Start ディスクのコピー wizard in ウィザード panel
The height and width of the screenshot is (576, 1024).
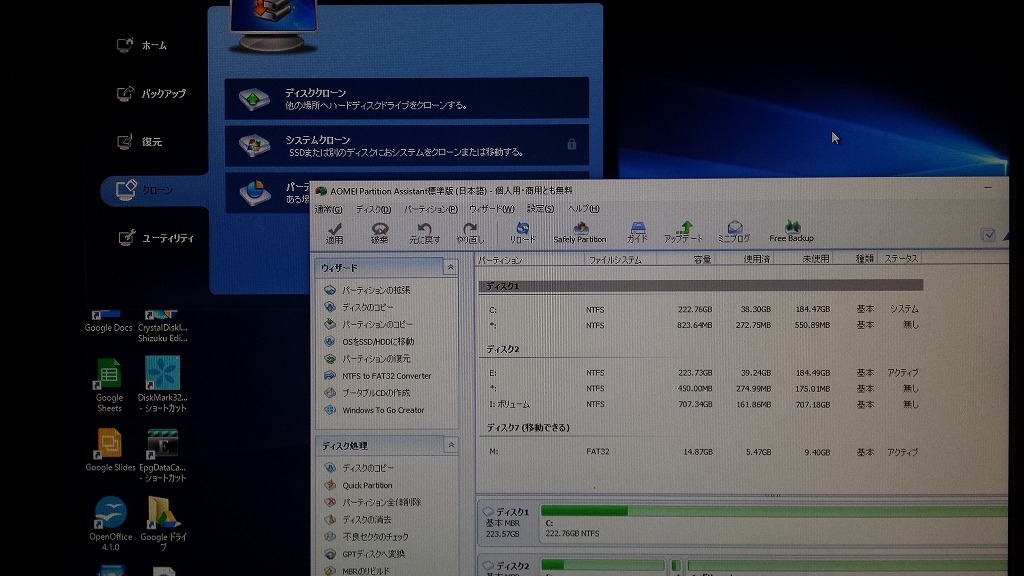pos(359,307)
